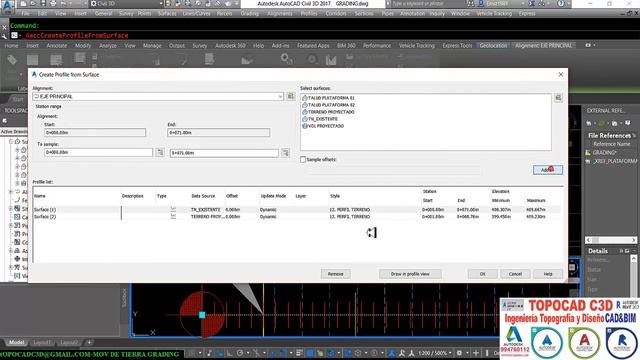Open the Surfaces menu in menu bar
The width and height of the screenshot is (640, 360).
coord(167,13)
